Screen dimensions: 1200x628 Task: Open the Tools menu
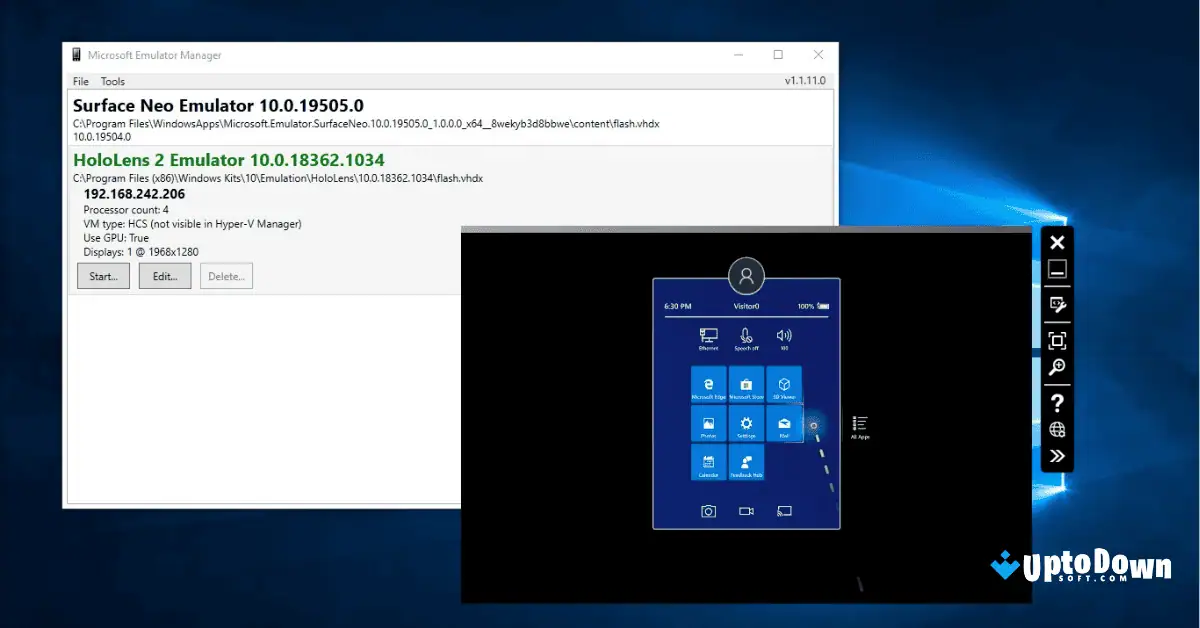click(112, 81)
